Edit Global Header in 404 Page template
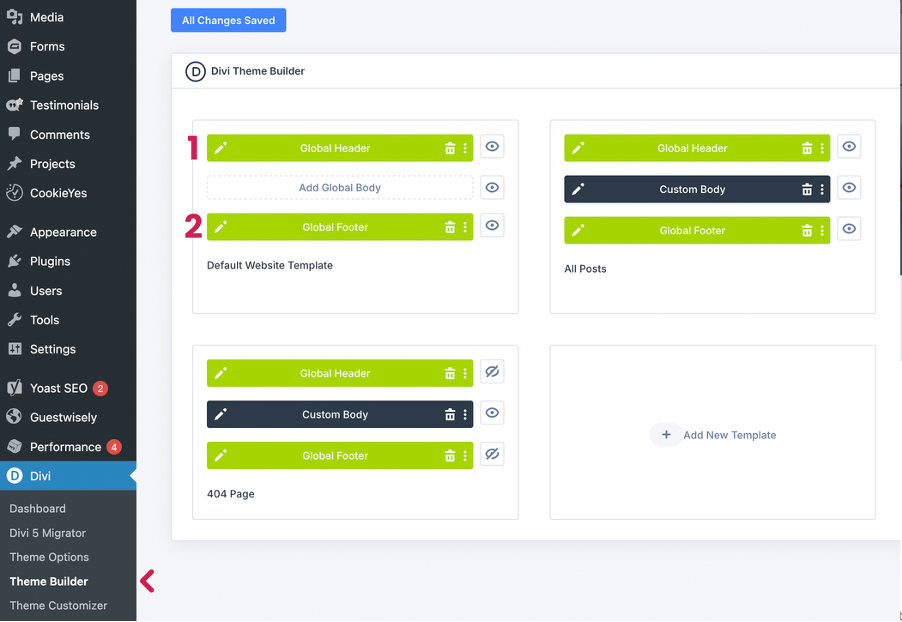 [220, 373]
